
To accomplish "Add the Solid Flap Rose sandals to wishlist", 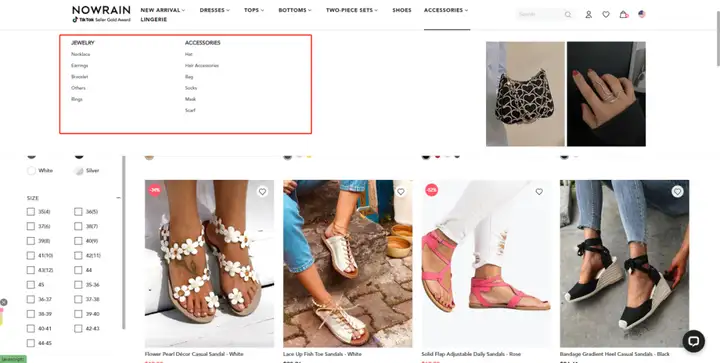I will tap(539, 192).
